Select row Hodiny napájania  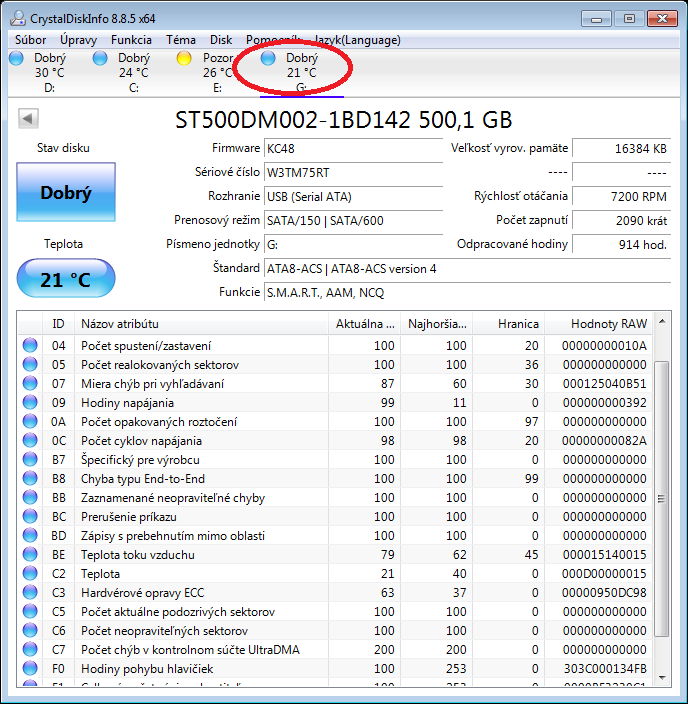pyautogui.click(x=335, y=402)
